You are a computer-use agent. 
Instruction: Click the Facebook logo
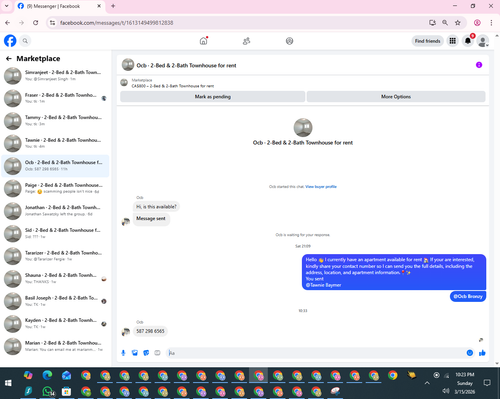10,41
